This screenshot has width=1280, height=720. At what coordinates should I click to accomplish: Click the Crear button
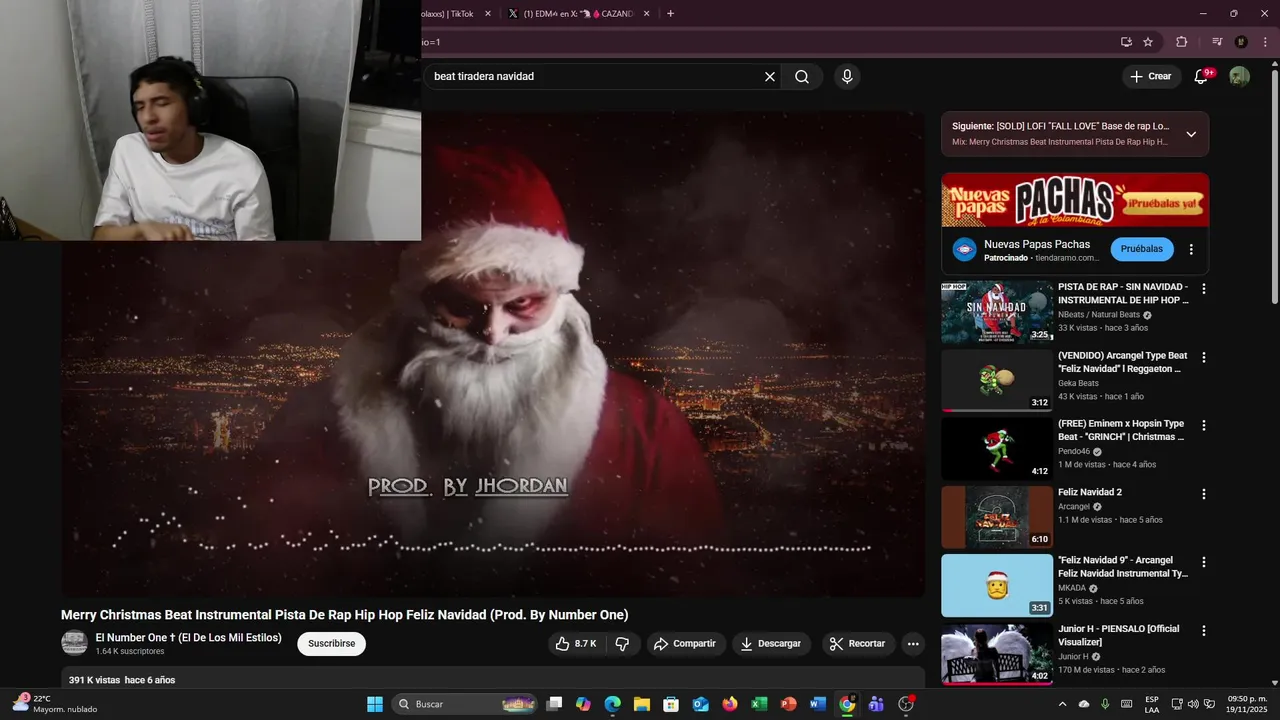pyautogui.click(x=1151, y=77)
